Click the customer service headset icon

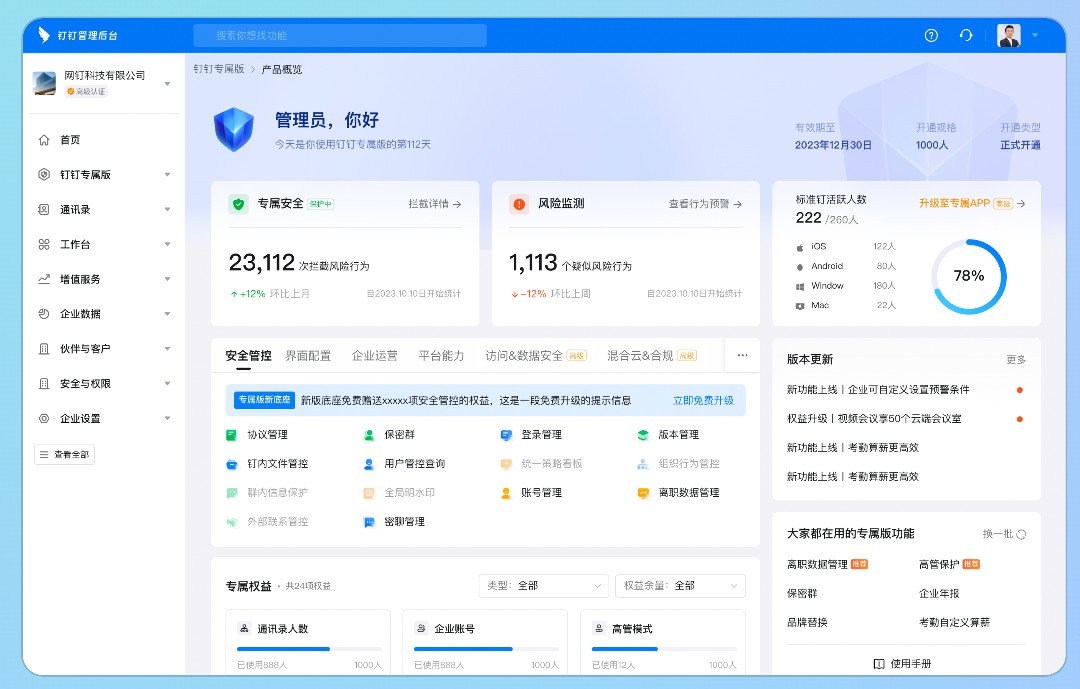[x=966, y=35]
